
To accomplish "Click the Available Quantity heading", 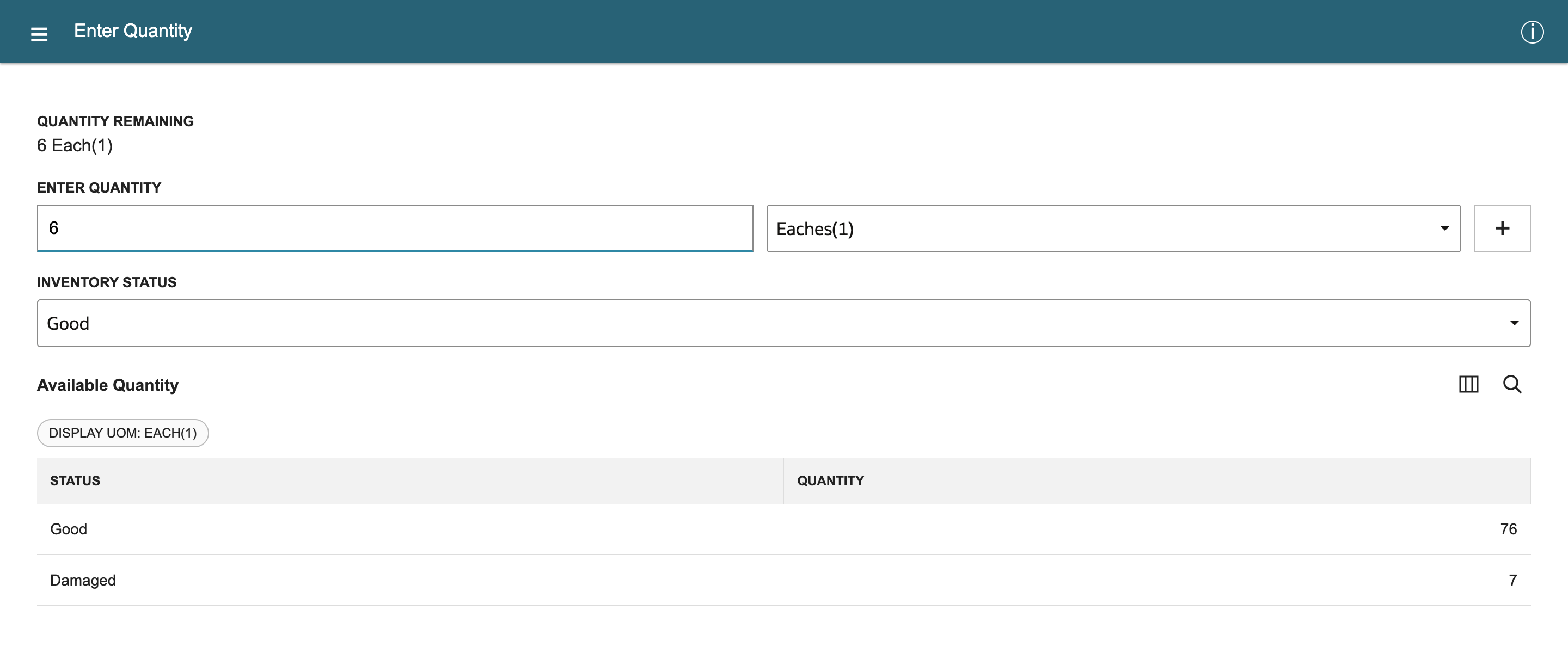I will [108, 385].
